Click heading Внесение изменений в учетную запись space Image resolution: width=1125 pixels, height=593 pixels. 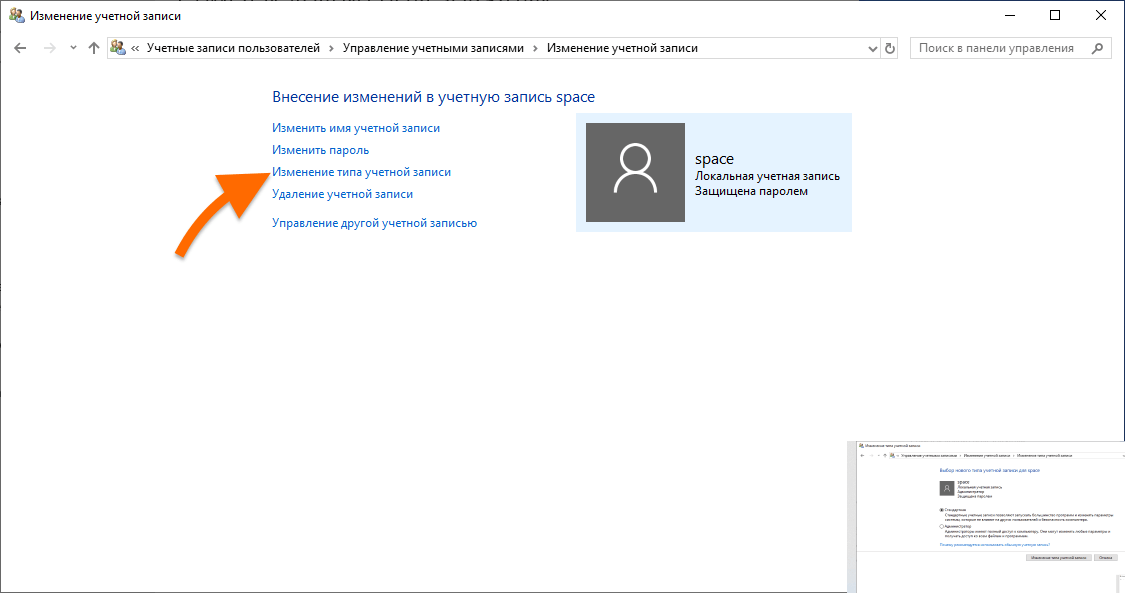coord(433,97)
